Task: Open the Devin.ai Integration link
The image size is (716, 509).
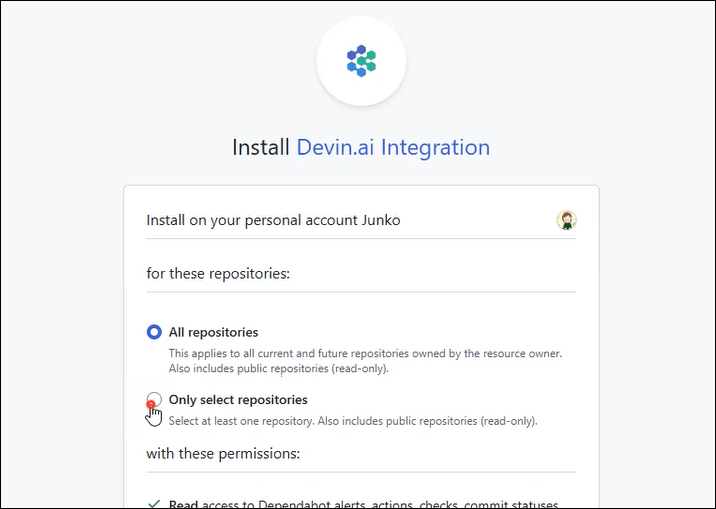Action: point(393,147)
